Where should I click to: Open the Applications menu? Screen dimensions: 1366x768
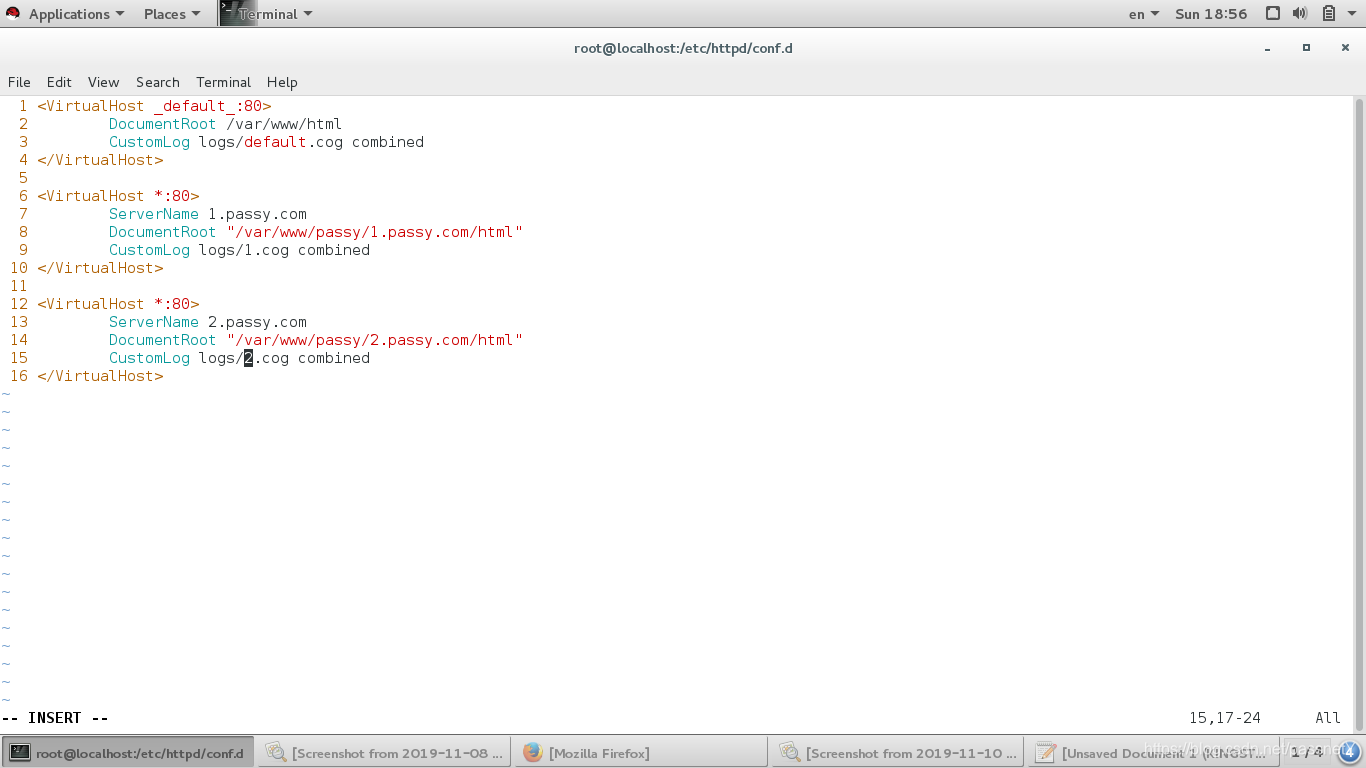point(76,14)
